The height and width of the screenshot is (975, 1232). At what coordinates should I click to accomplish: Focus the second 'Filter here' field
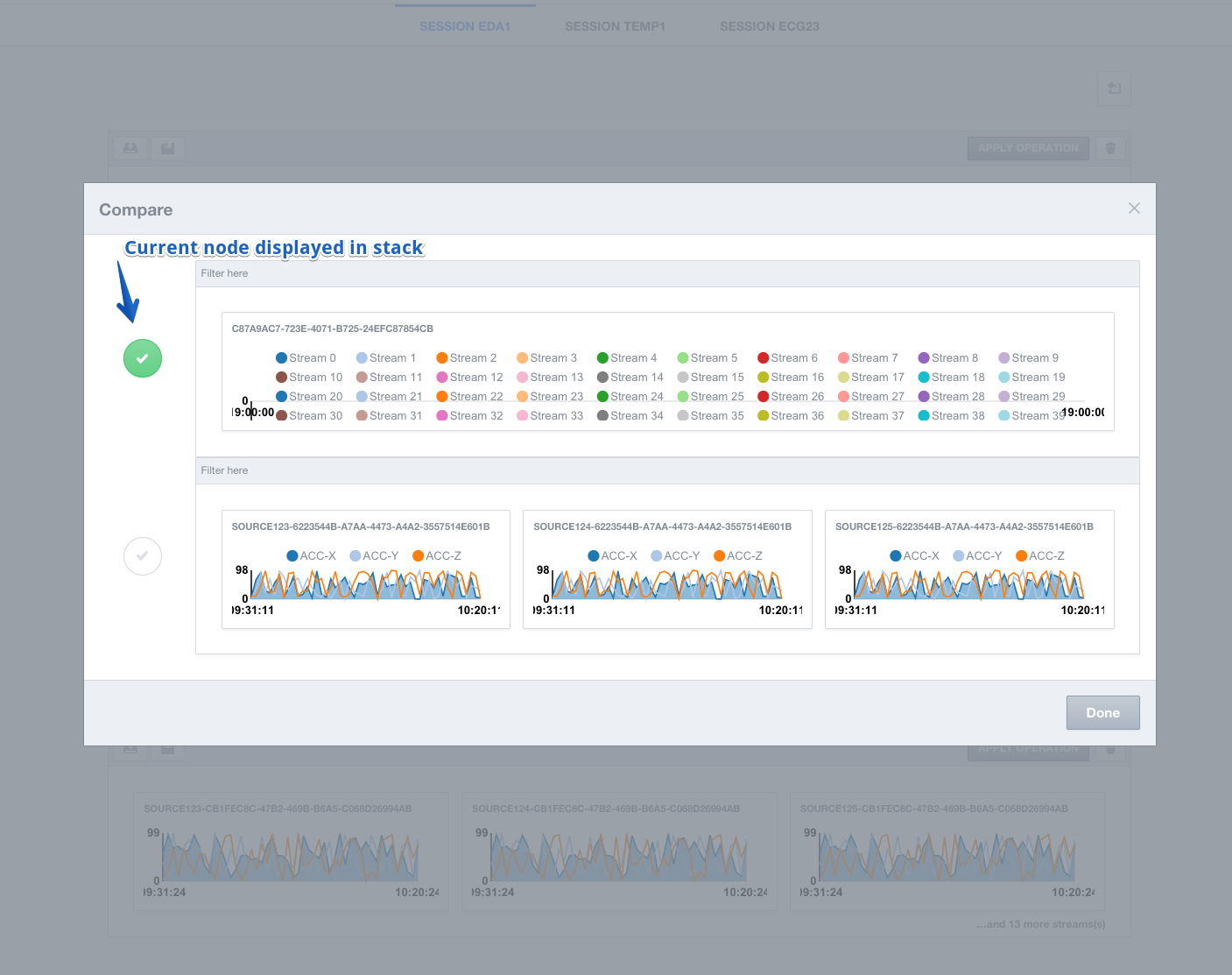click(667, 470)
